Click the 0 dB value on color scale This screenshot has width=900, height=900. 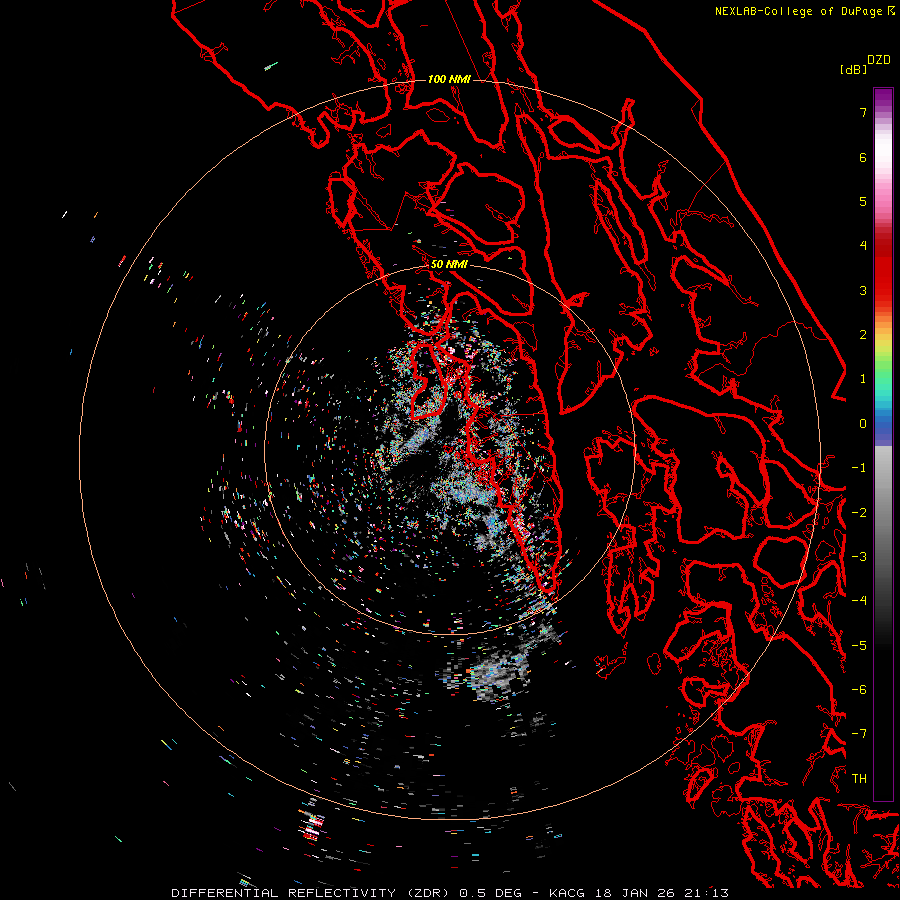coord(863,424)
